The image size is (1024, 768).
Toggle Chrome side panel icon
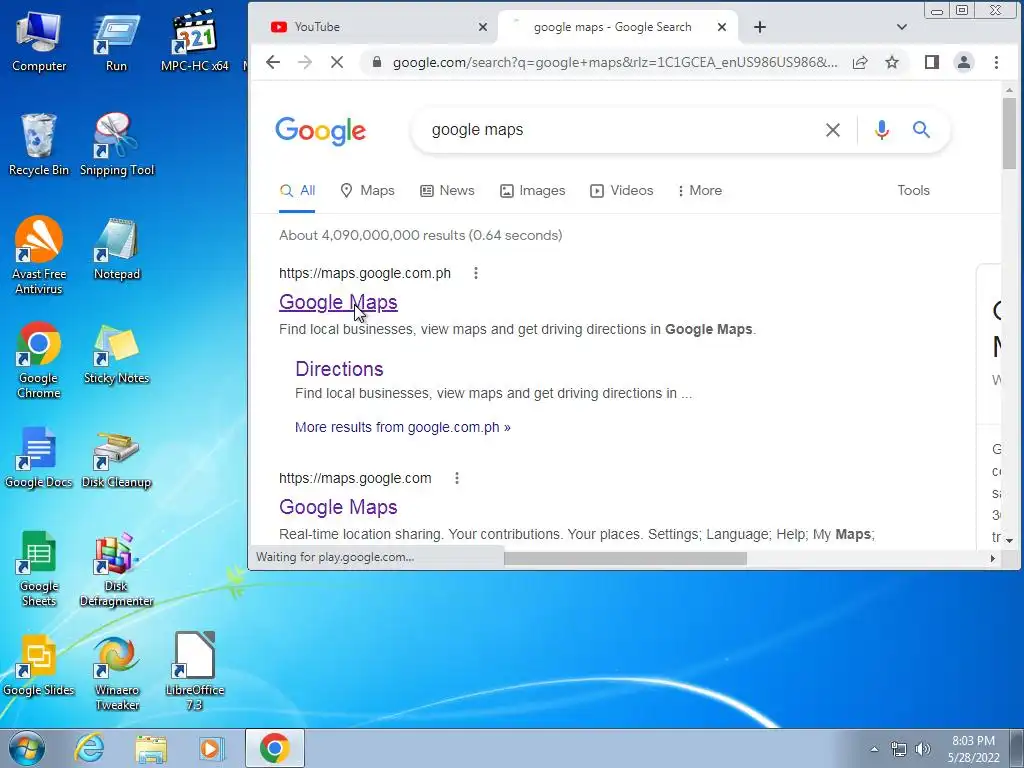pos(931,62)
